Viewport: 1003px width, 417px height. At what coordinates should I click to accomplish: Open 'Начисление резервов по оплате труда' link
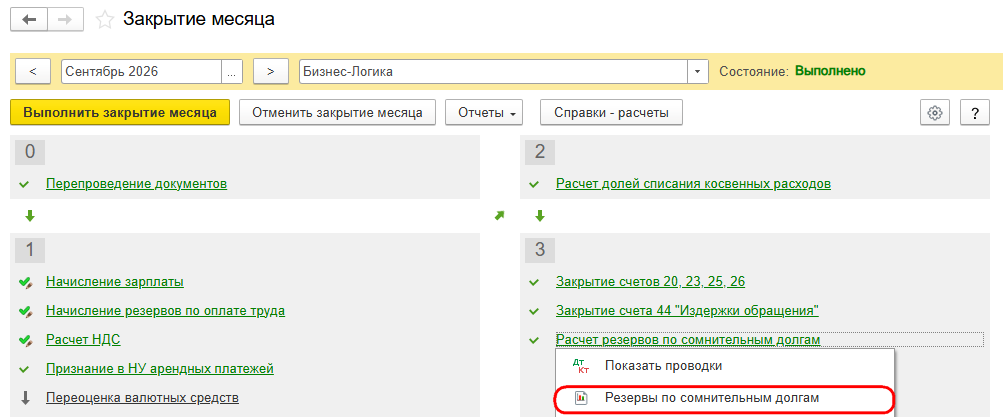click(x=166, y=311)
